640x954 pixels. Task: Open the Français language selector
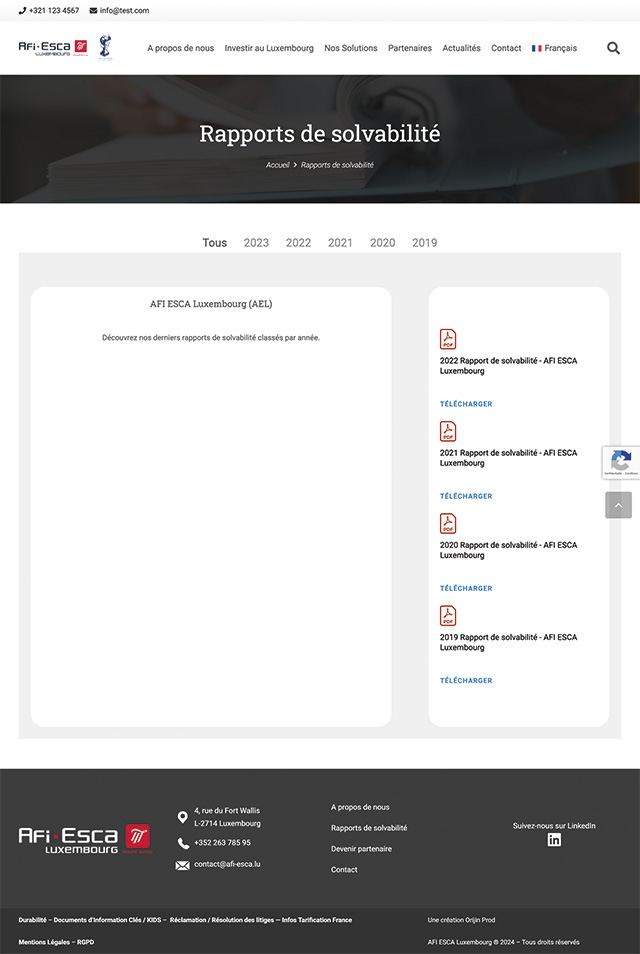click(554, 48)
